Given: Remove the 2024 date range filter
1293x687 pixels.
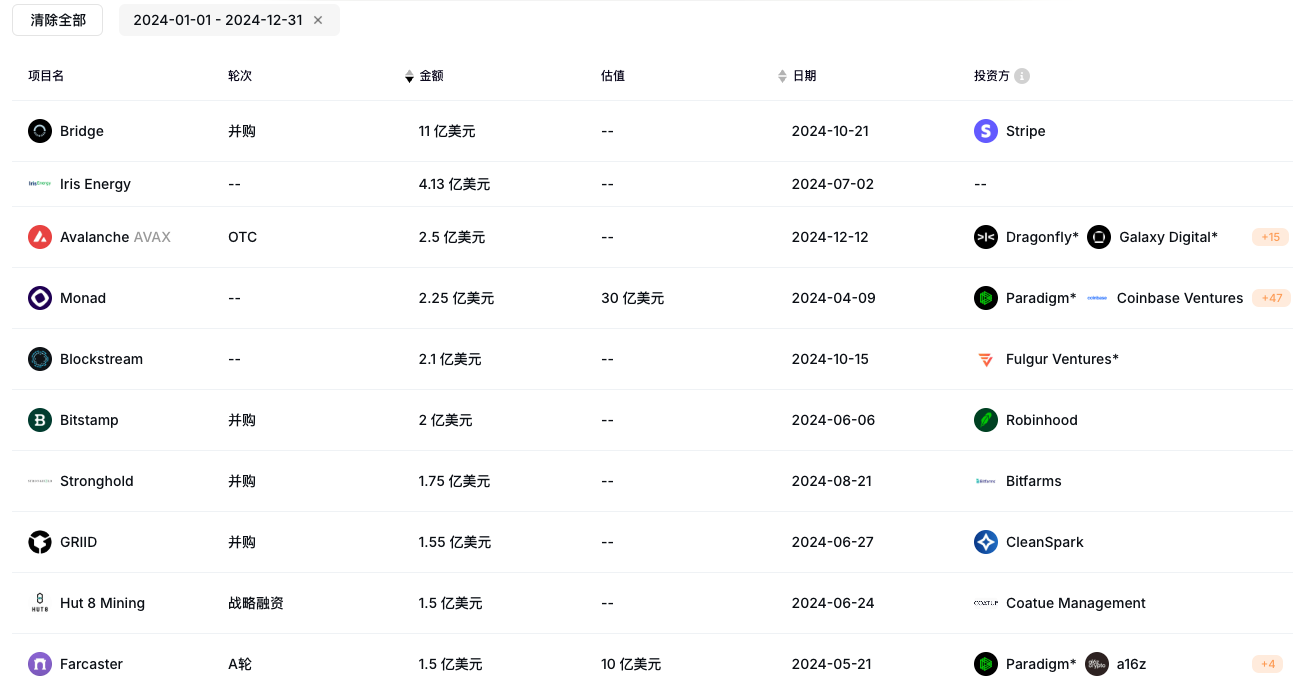Looking at the screenshot, I should point(318,20).
